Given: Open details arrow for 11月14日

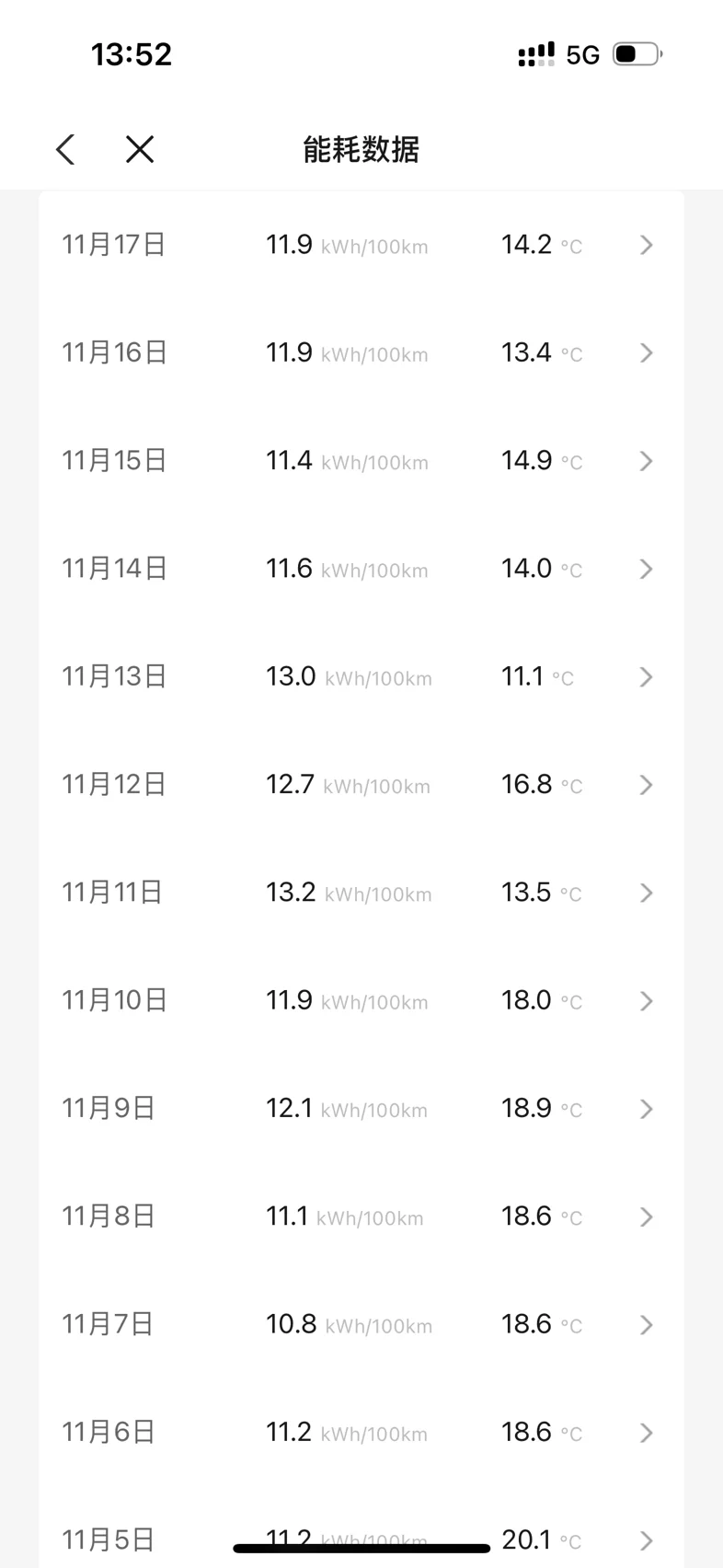Looking at the screenshot, I should point(646,570).
